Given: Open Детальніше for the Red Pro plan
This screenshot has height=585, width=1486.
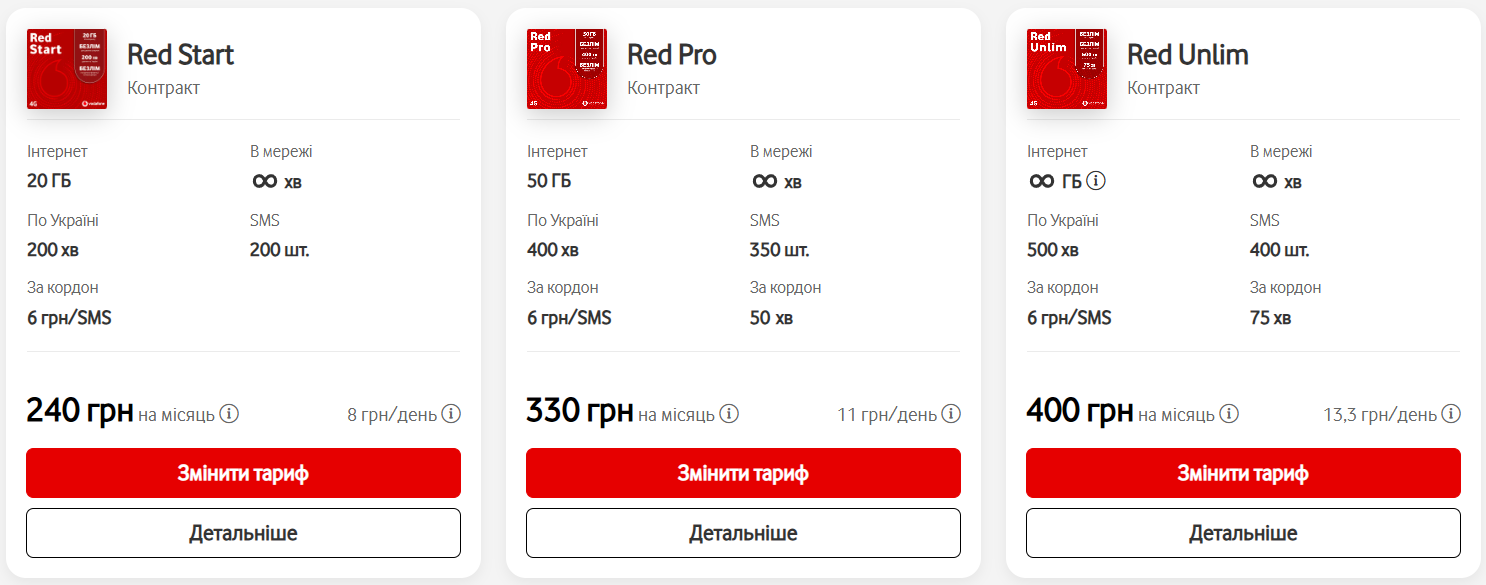Looking at the screenshot, I should coord(743,533).
